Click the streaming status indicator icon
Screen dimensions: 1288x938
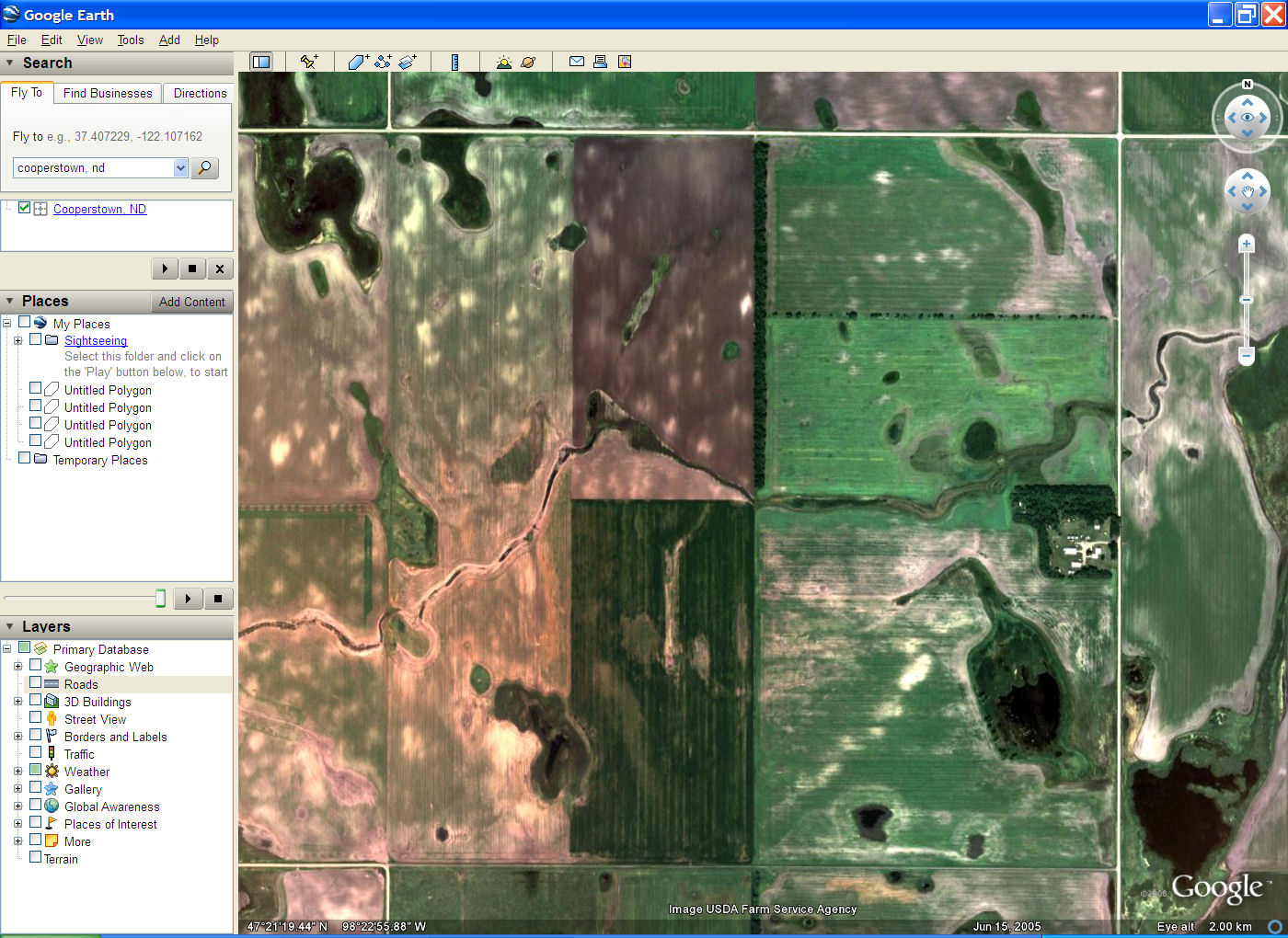1275,926
